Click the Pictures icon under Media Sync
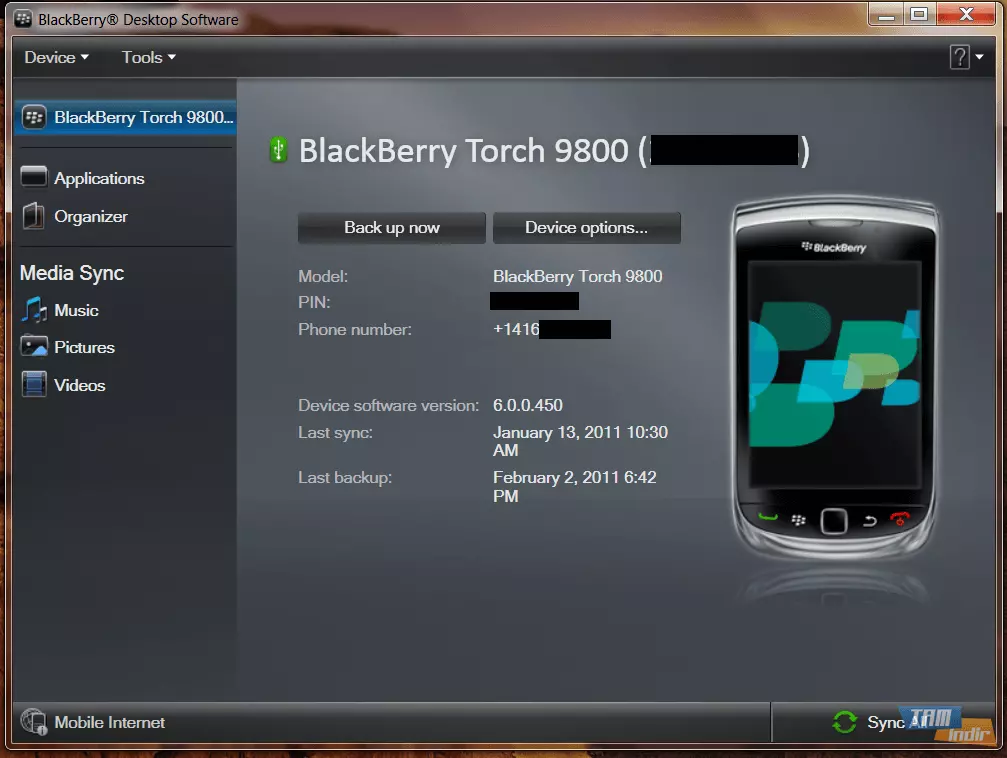This screenshot has width=1007, height=758. click(x=33, y=346)
